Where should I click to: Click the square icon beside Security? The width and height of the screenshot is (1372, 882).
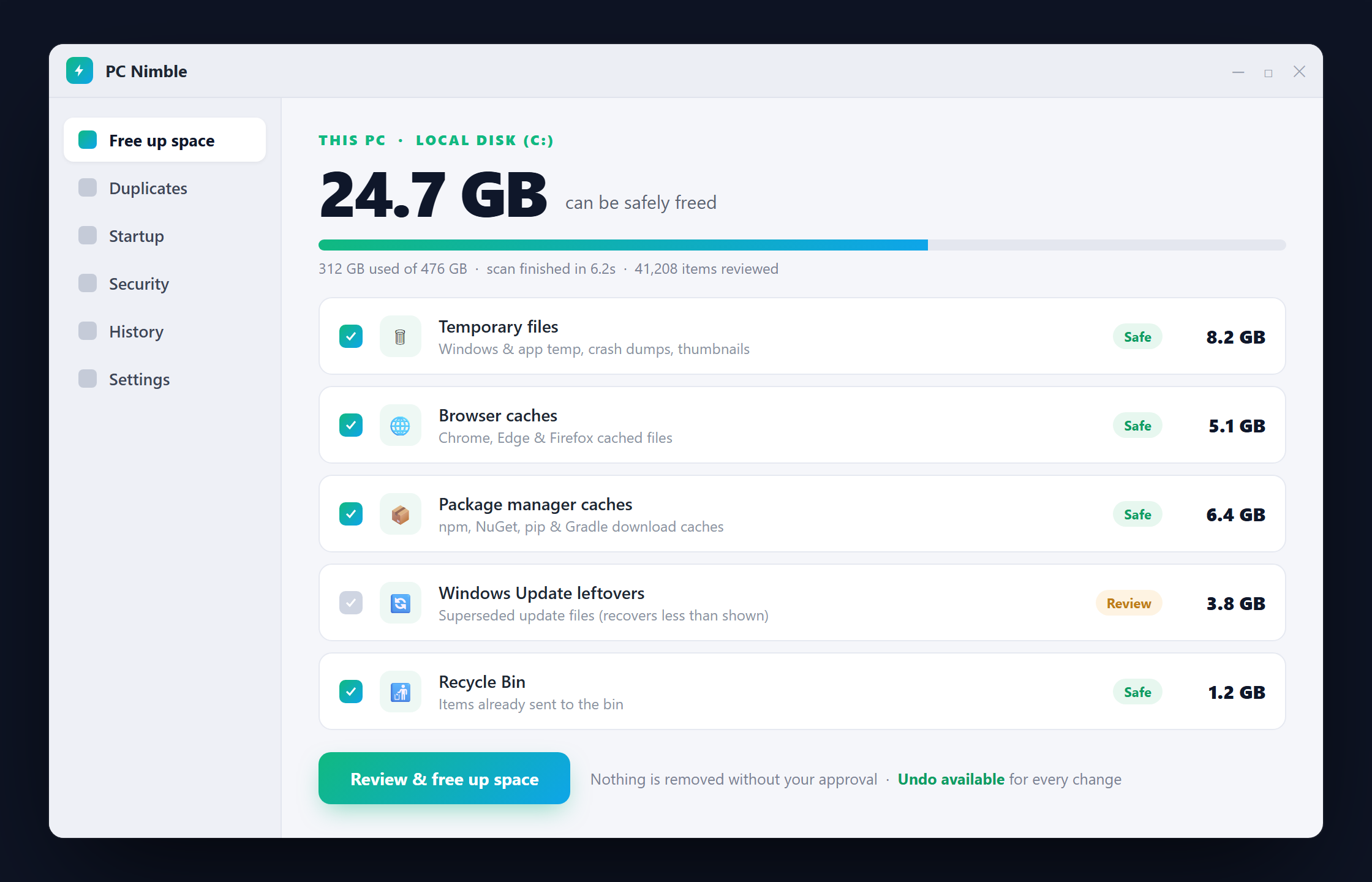(x=88, y=283)
